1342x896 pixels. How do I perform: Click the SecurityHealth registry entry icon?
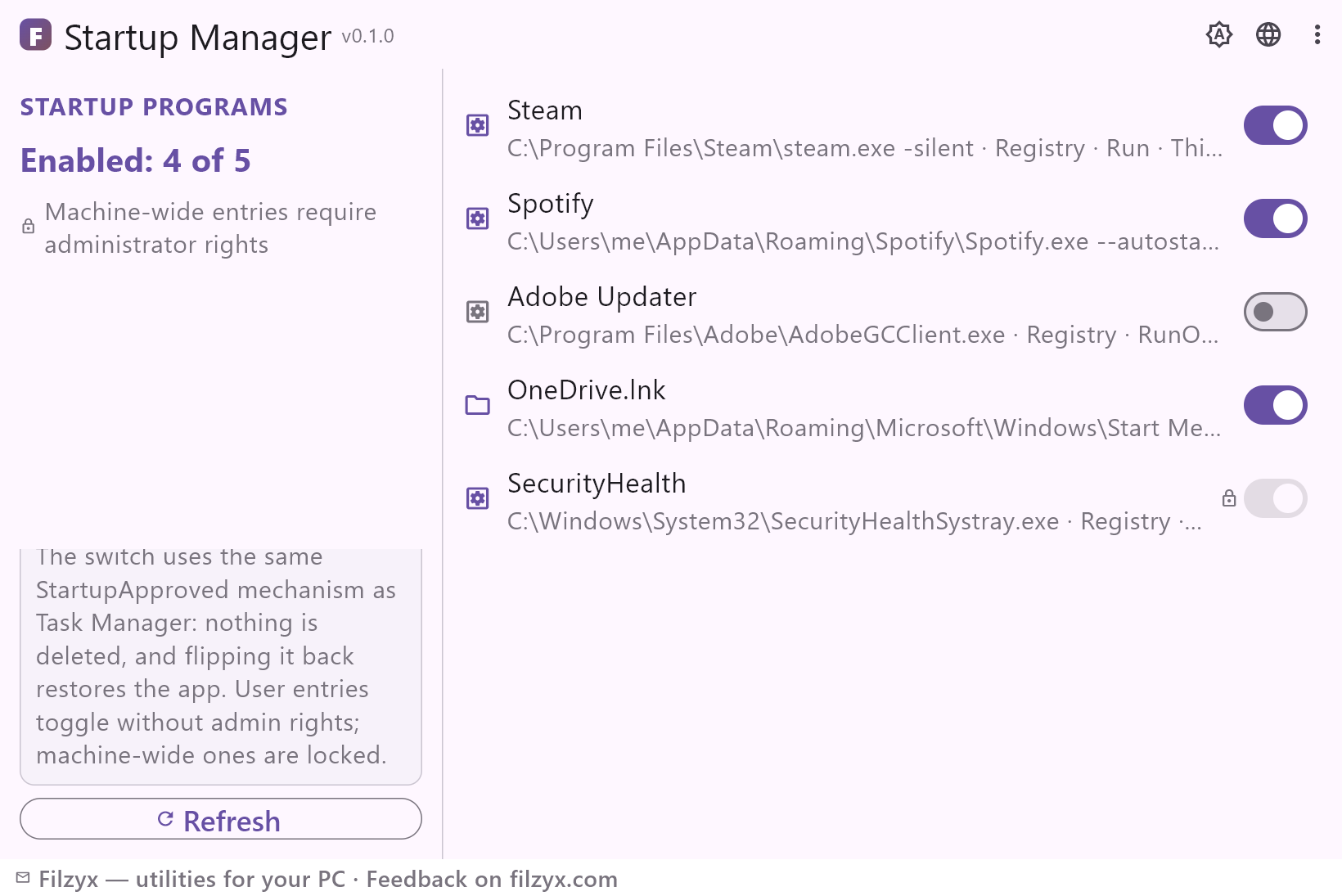click(x=478, y=498)
